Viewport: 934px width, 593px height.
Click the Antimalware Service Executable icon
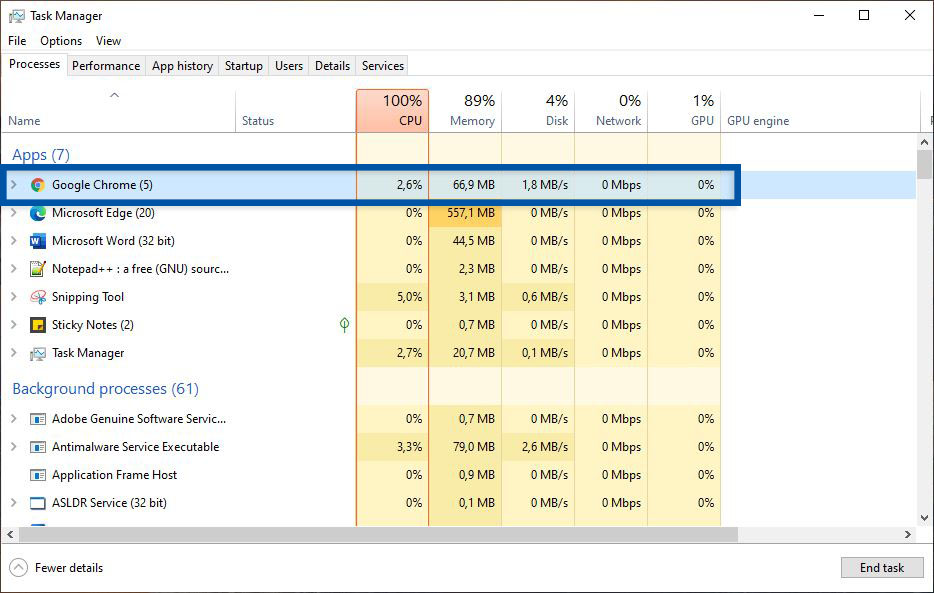pos(39,447)
